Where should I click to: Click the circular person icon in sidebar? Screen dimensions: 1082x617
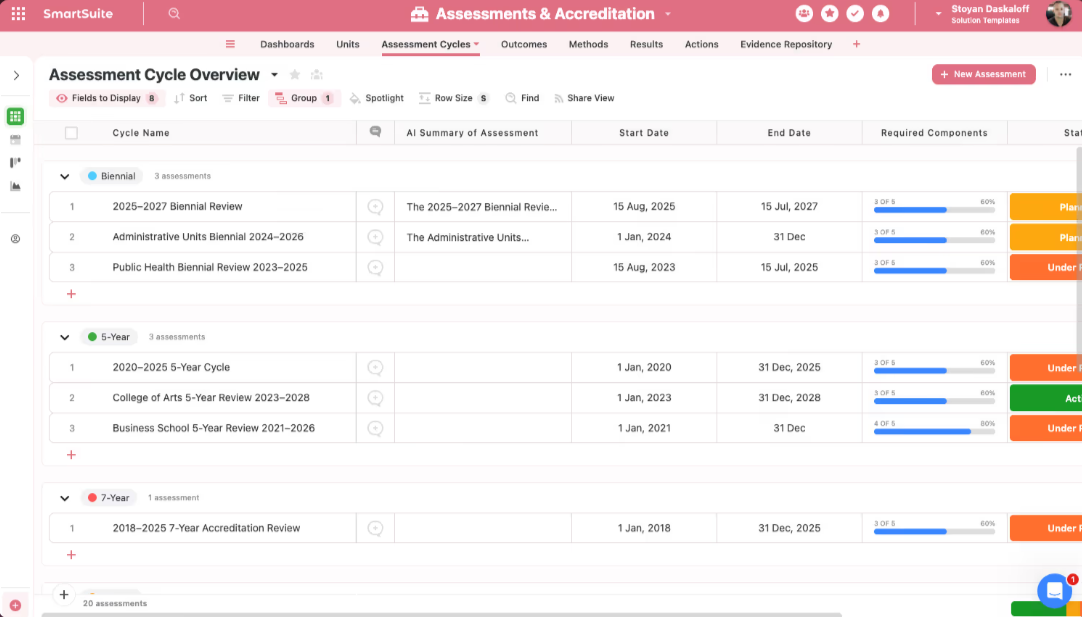pos(15,239)
